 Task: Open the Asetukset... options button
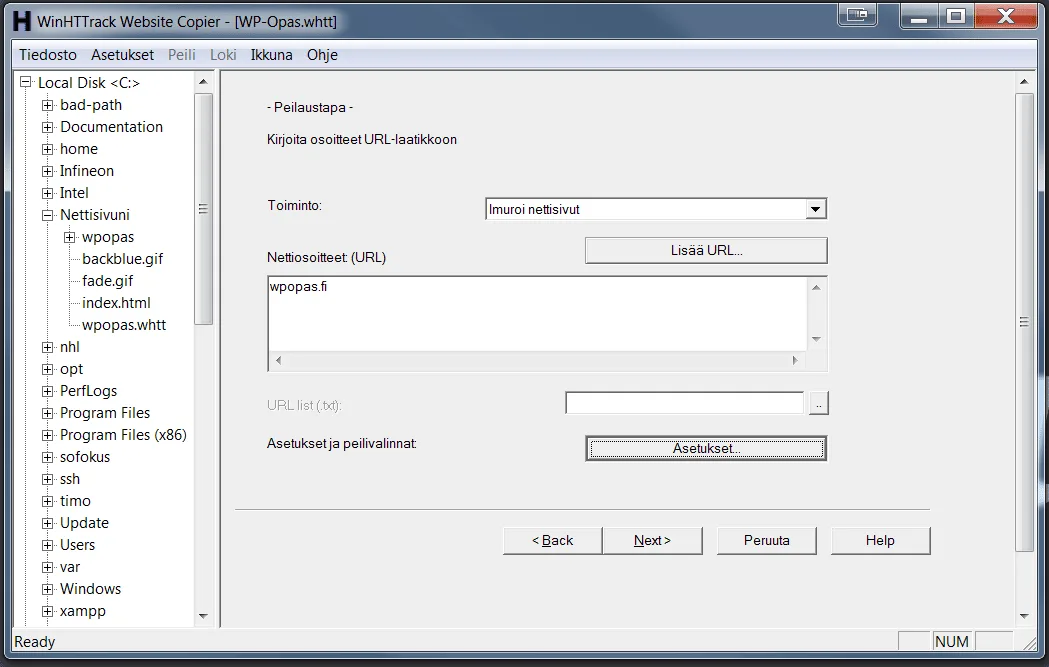click(x=706, y=449)
